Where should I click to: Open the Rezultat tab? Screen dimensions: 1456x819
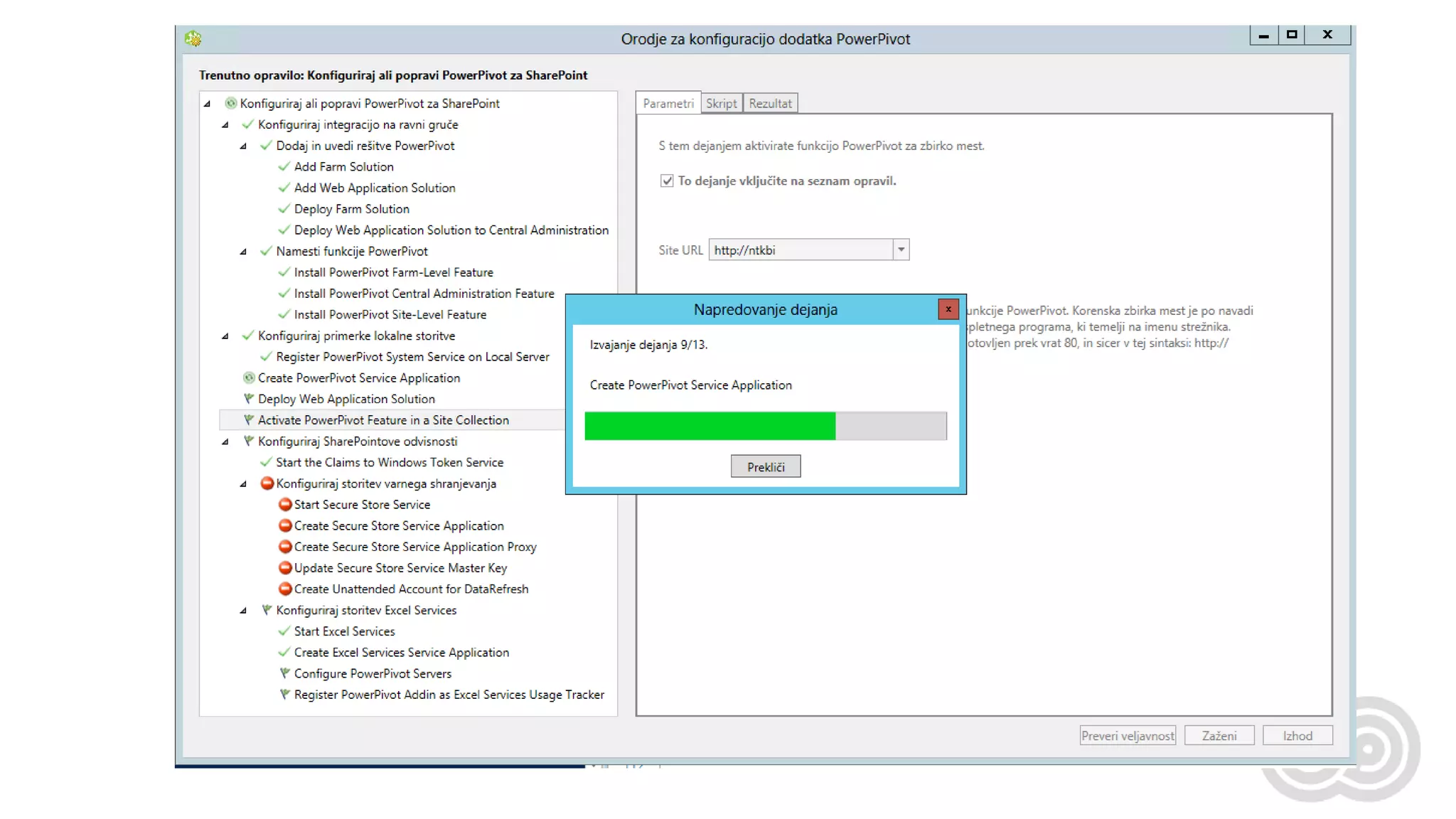click(770, 103)
